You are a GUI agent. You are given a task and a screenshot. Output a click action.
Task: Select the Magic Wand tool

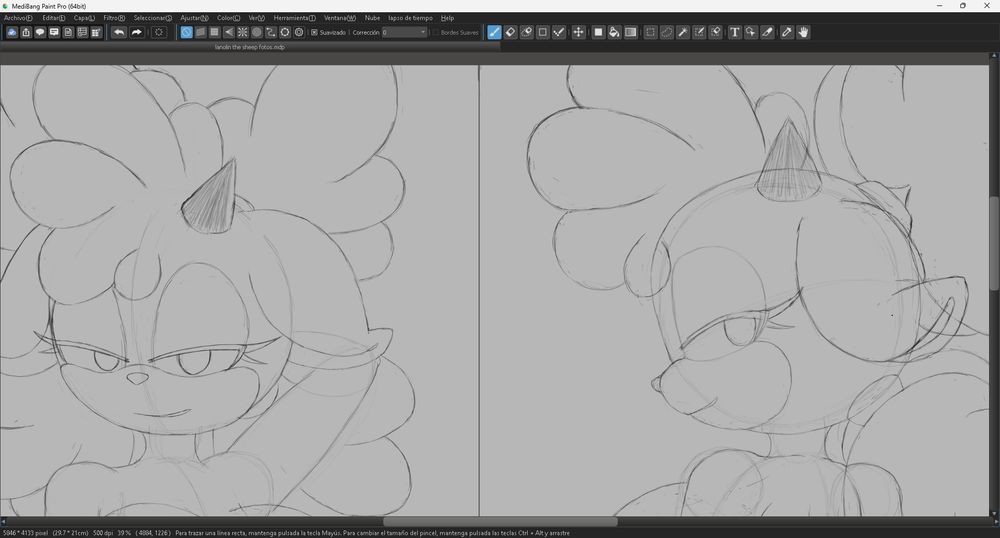tap(682, 32)
